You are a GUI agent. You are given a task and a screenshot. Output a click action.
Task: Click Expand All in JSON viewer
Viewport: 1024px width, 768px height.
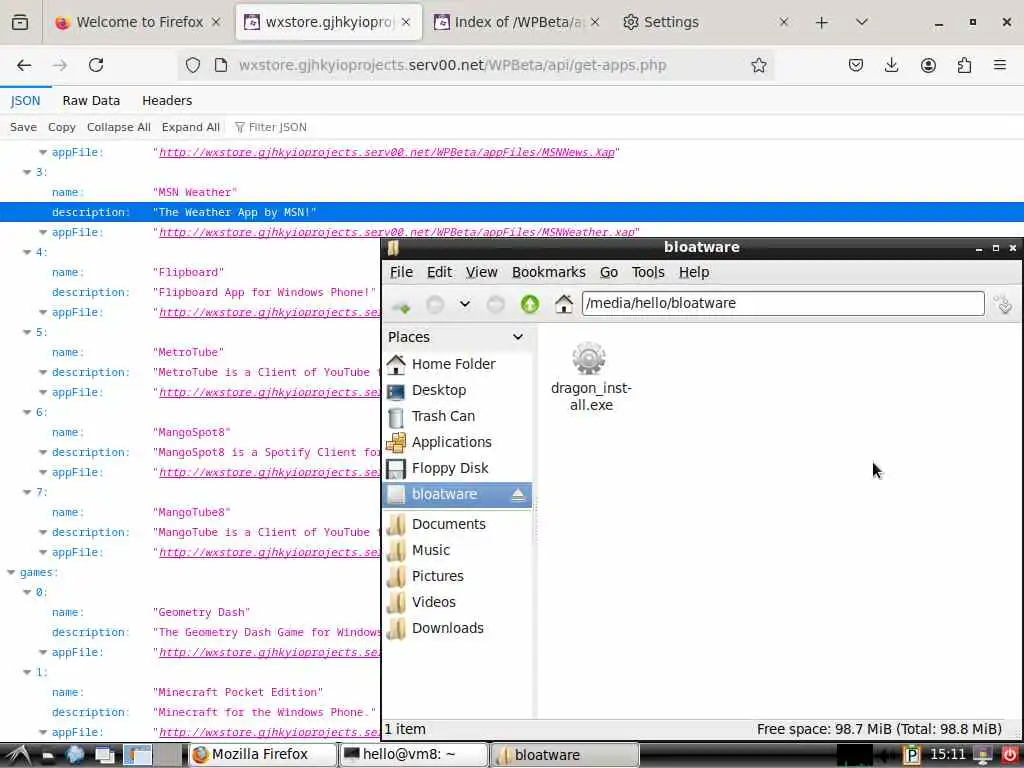click(x=190, y=127)
